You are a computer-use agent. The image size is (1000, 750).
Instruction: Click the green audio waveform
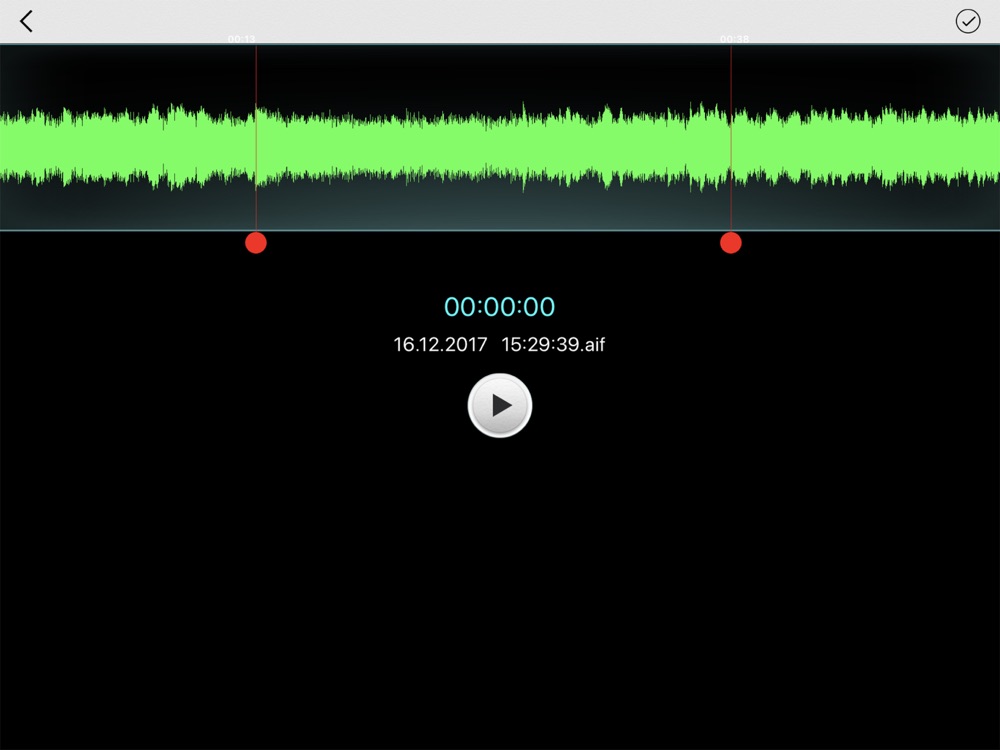[x=500, y=147]
